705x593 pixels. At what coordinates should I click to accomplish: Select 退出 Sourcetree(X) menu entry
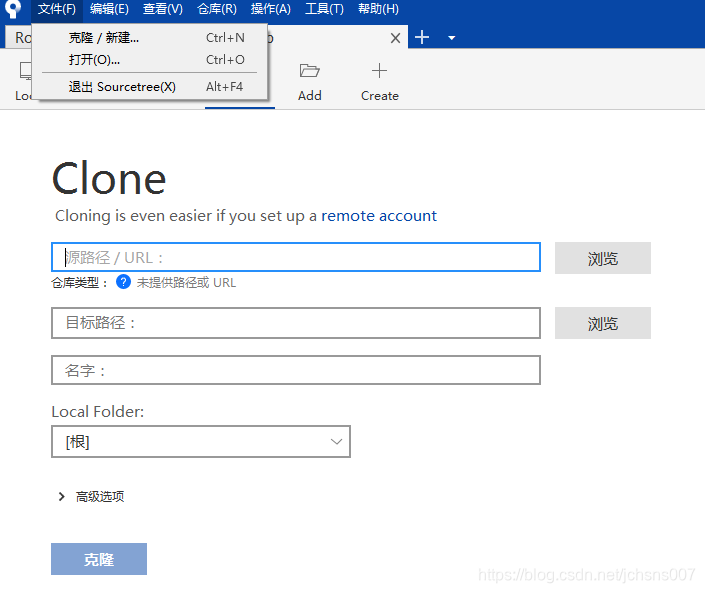(150, 87)
